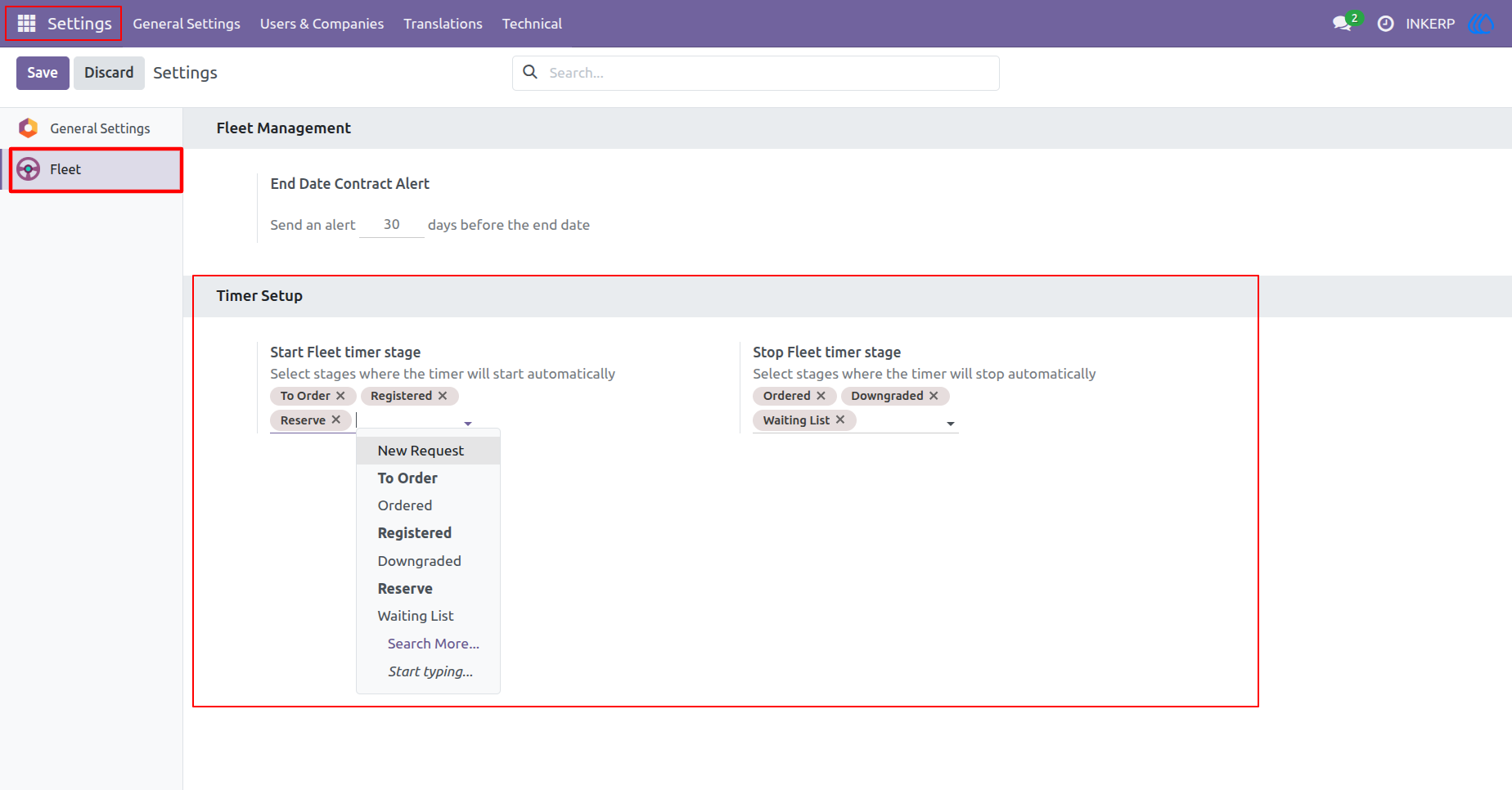Expand the Stop Fleet timer stage dropdown
Image resolution: width=1512 pixels, height=790 pixels.
coord(951,424)
